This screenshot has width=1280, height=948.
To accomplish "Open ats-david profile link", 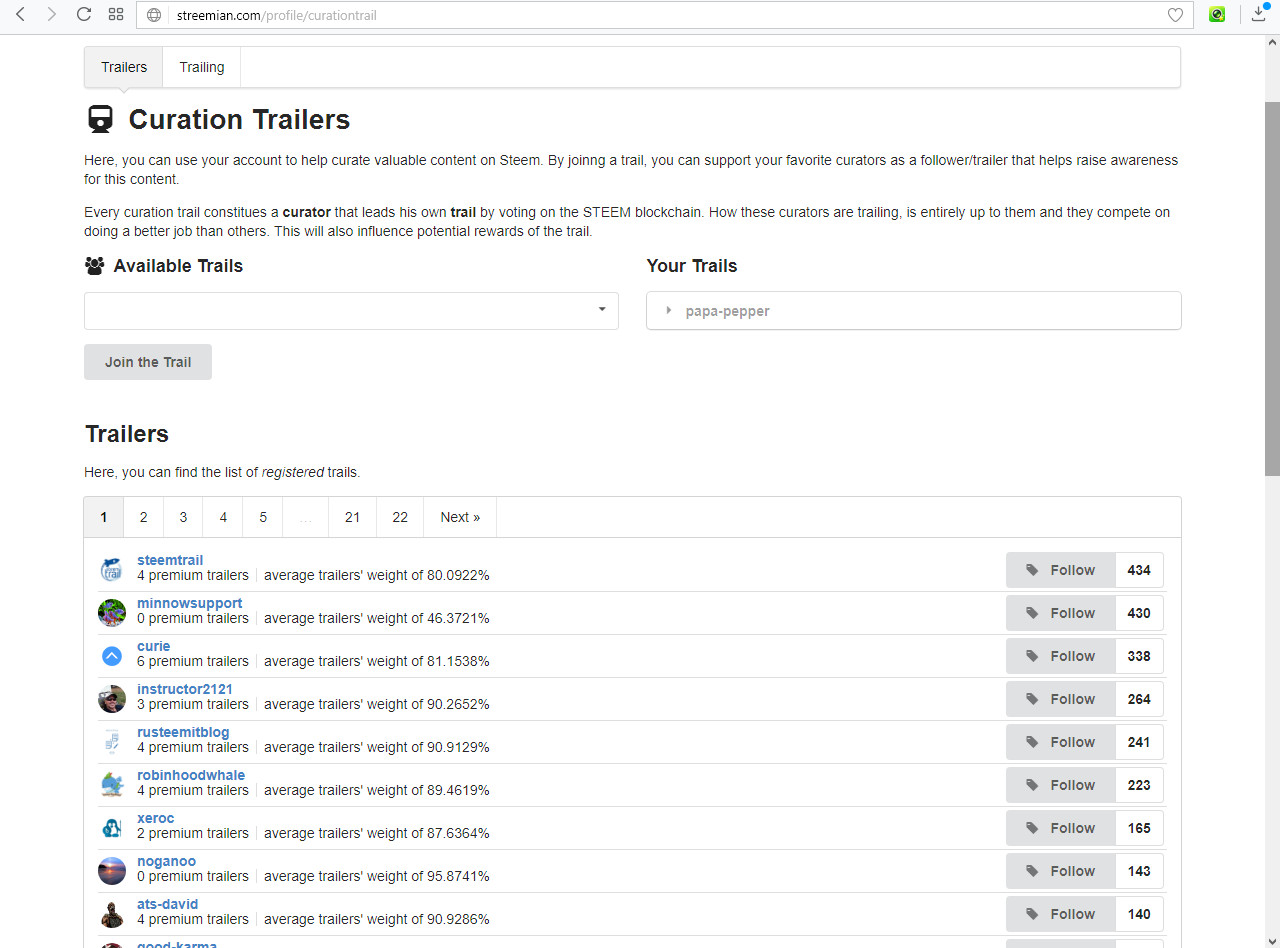I will pos(168,904).
